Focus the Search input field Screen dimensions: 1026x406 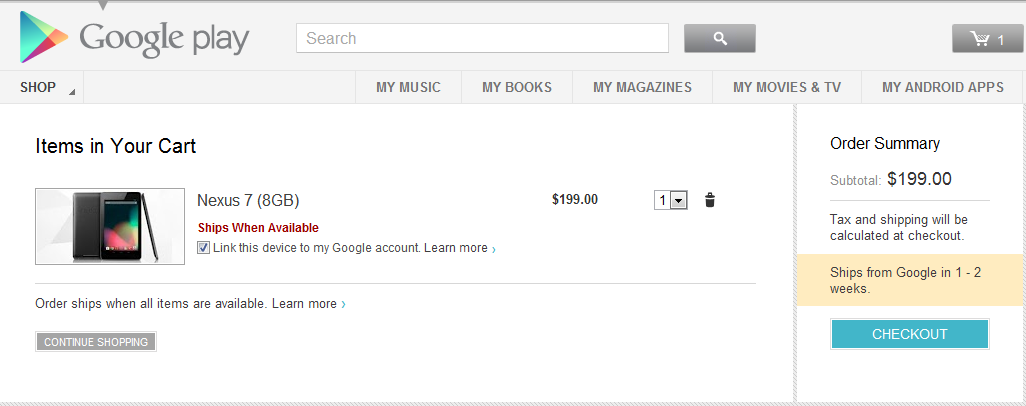(482, 38)
